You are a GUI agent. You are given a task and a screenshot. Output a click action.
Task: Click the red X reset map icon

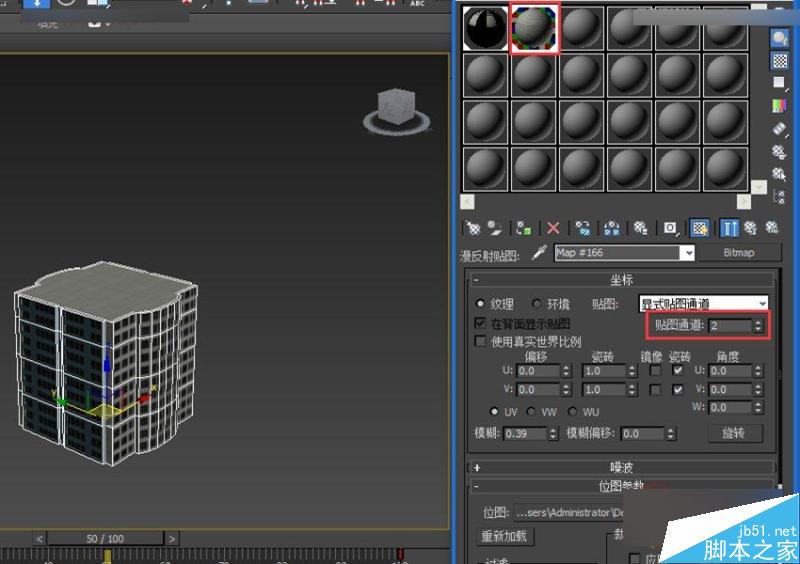[x=553, y=228]
